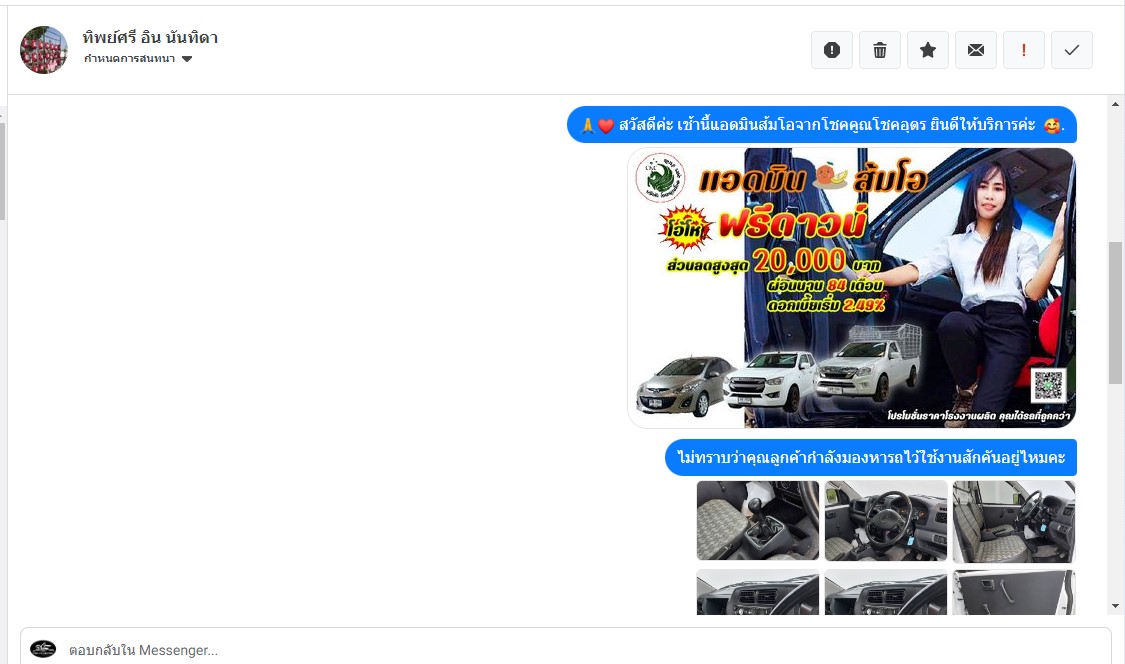Mark conversation done with checkmark icon
1125x664 pixels.
click(1072, 50)
